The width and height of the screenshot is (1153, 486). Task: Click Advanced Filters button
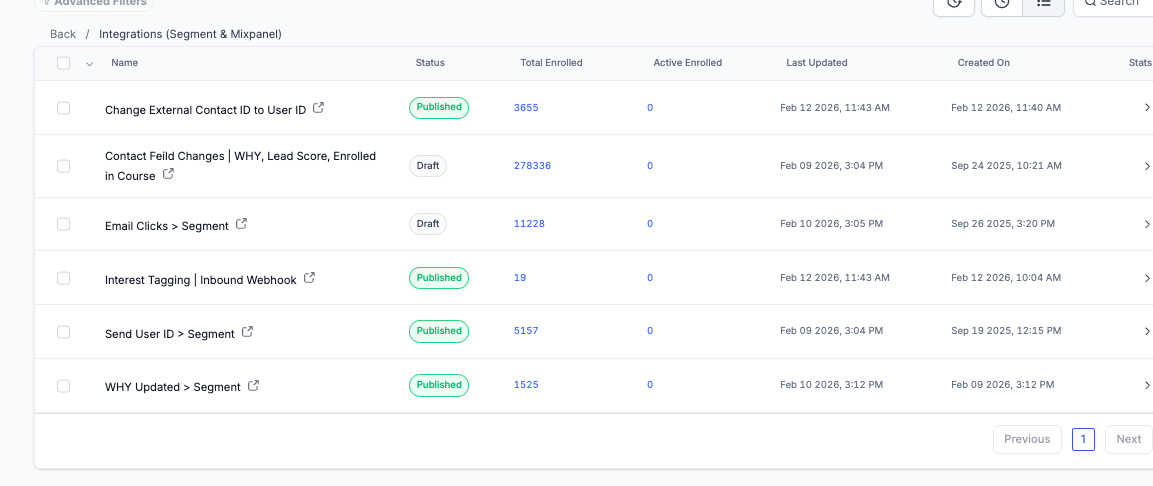94,3
